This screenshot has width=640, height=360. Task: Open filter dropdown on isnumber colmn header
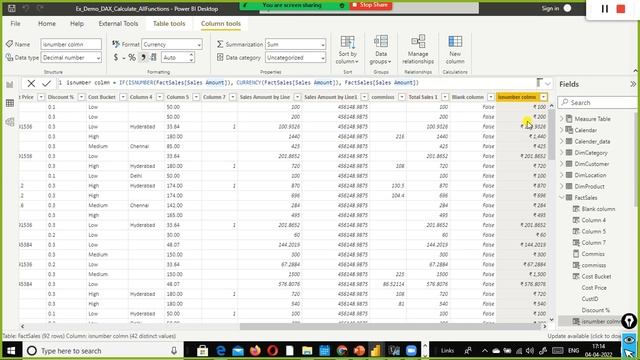pos(543,97)
